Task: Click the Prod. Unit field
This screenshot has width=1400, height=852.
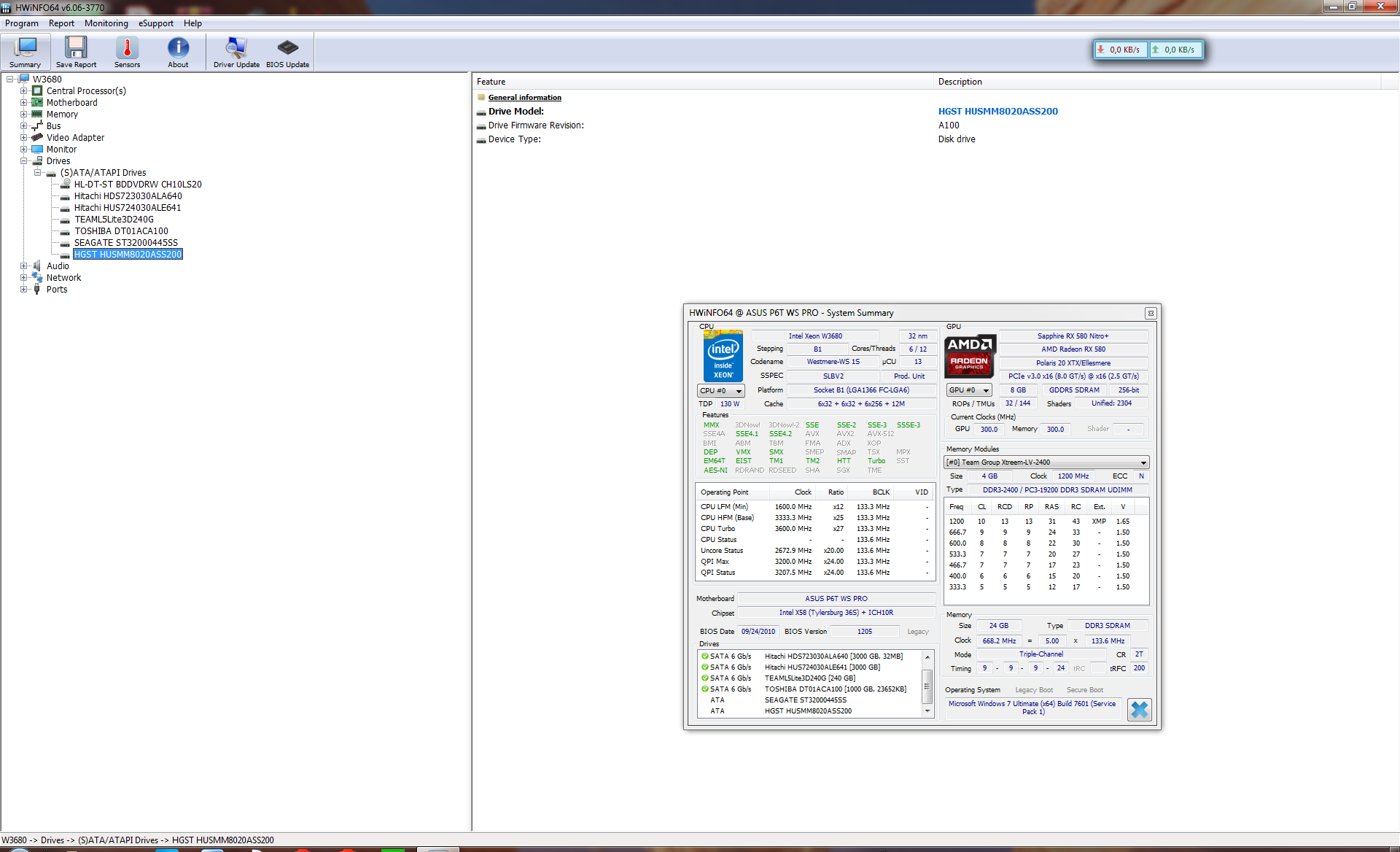Action: (909, 376)
